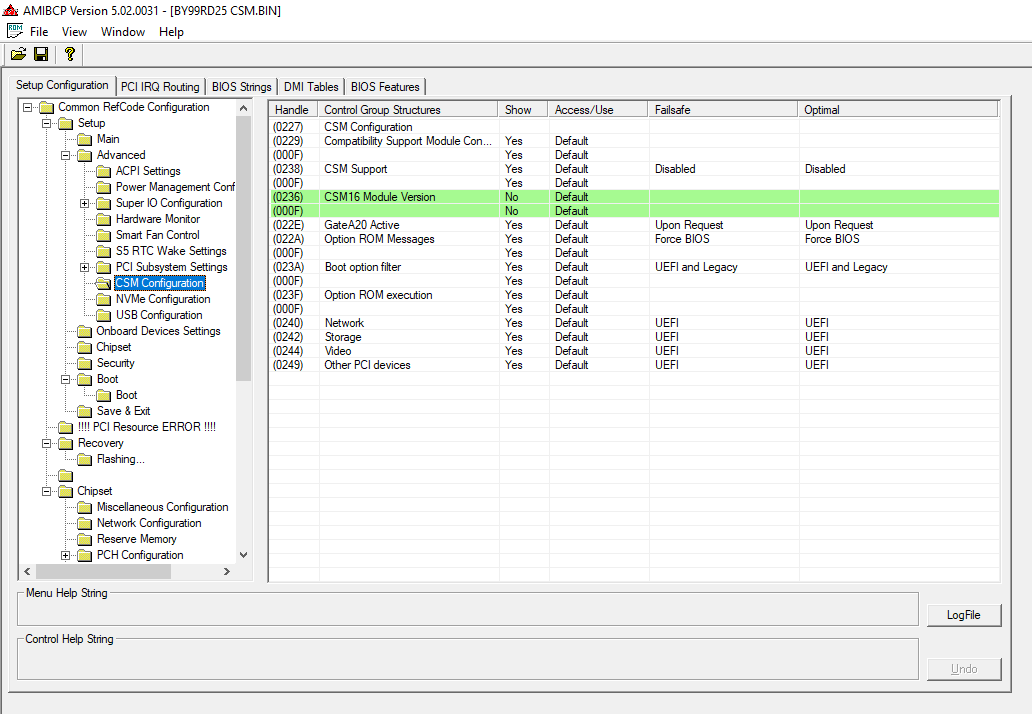Click the Optimal column header
1032x714 pixels.
(x=898, y=110)
